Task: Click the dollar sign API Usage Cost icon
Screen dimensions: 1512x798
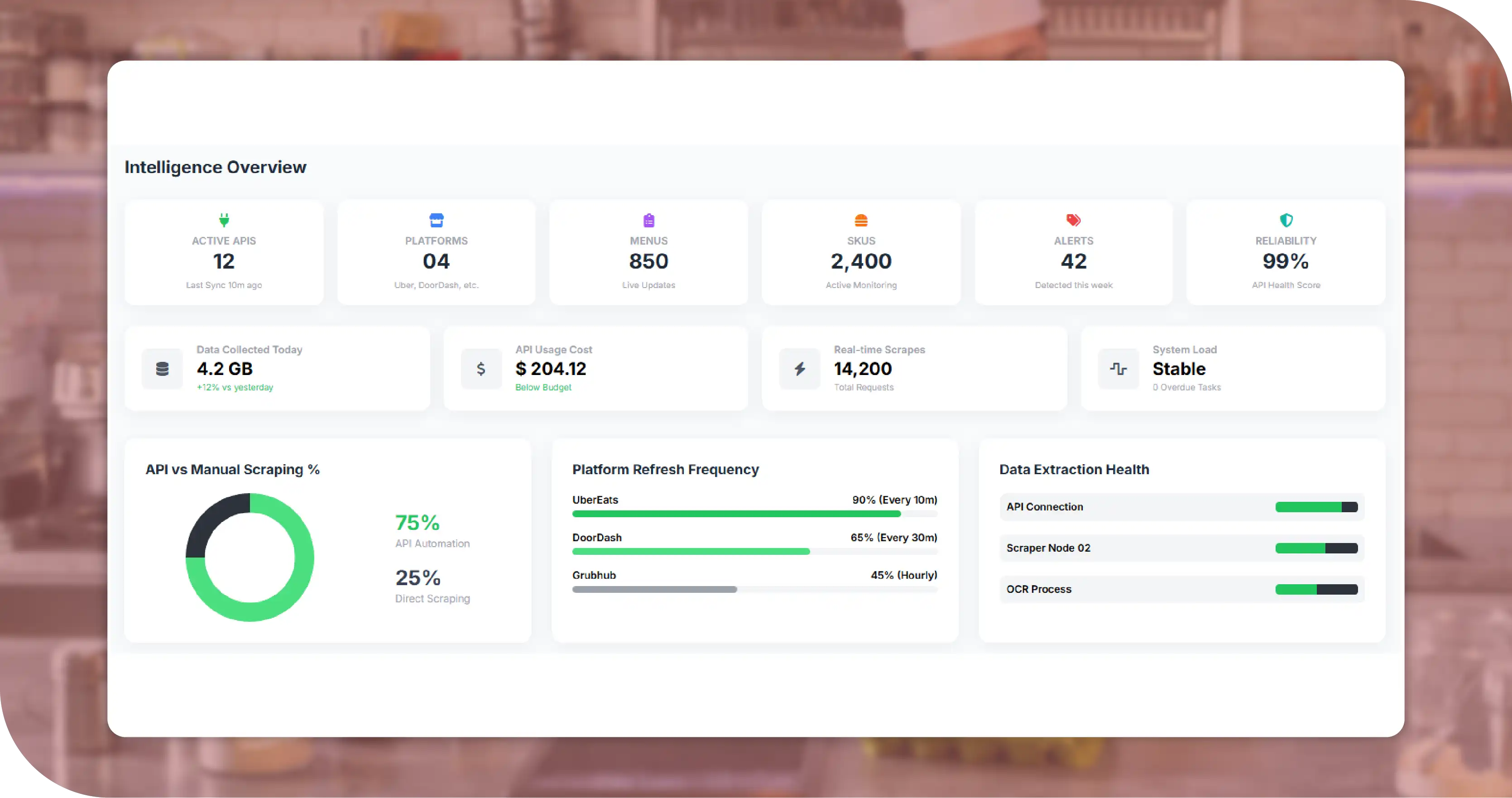Action: [x=481, y=369]
